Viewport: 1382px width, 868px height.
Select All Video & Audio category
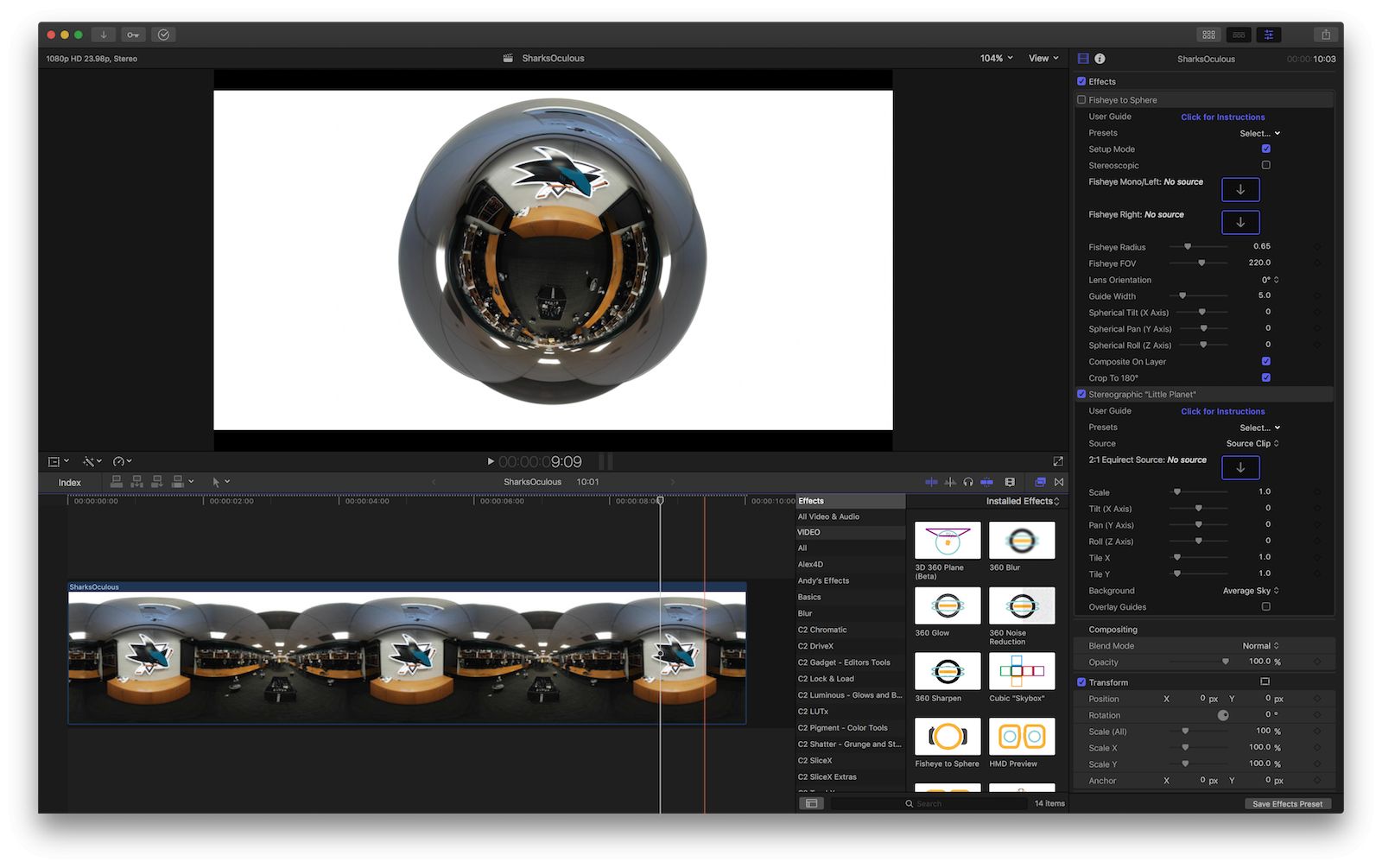[x=850, y=516]
